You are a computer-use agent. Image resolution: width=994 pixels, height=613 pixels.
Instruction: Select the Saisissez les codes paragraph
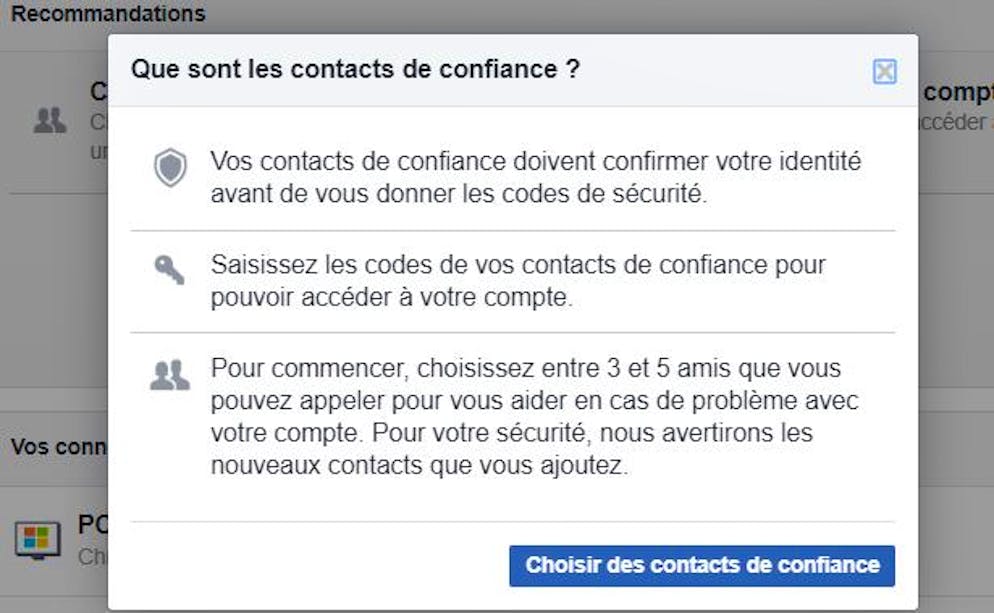[518, 280]
